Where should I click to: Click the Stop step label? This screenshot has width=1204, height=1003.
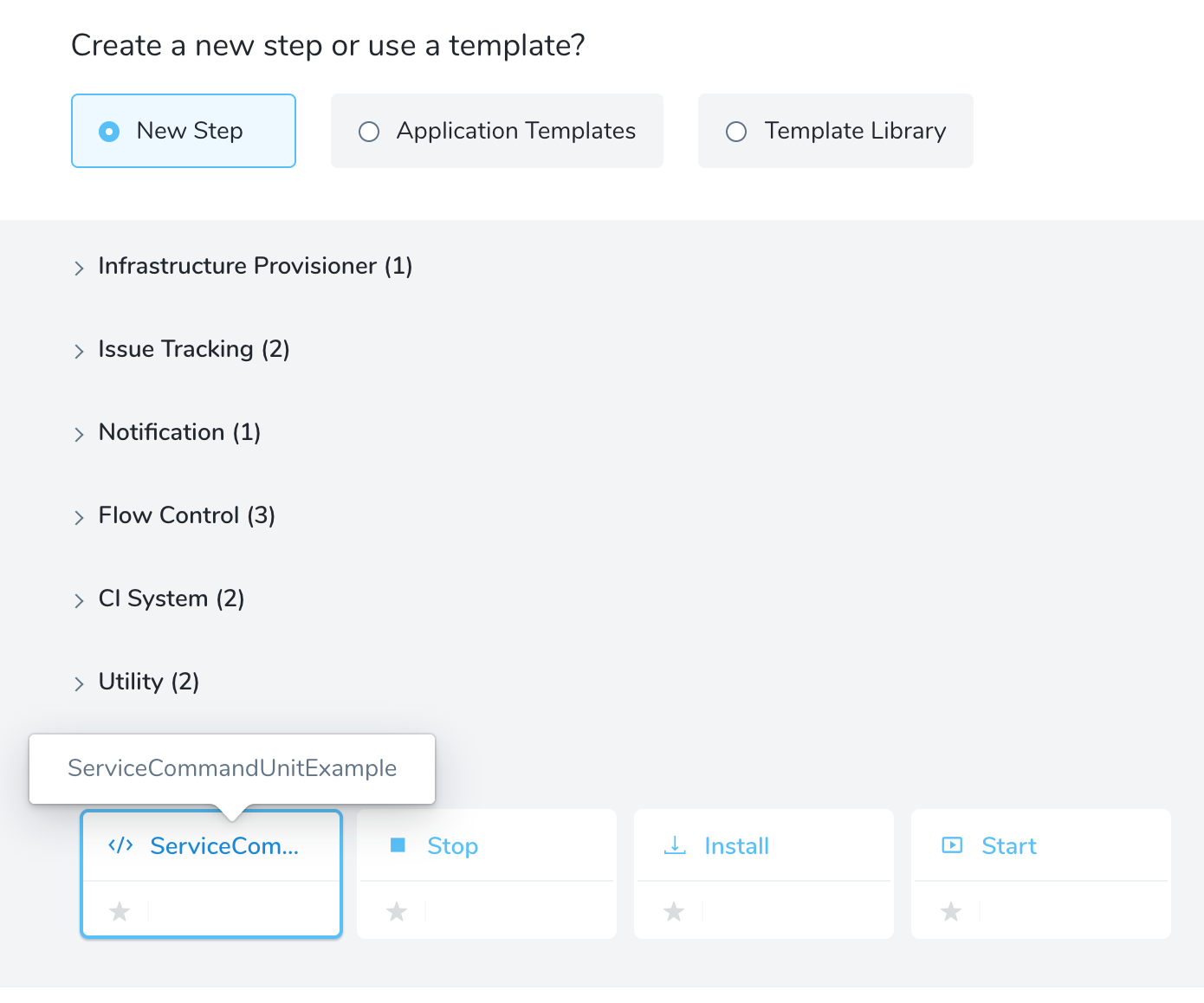click(452, 846)
